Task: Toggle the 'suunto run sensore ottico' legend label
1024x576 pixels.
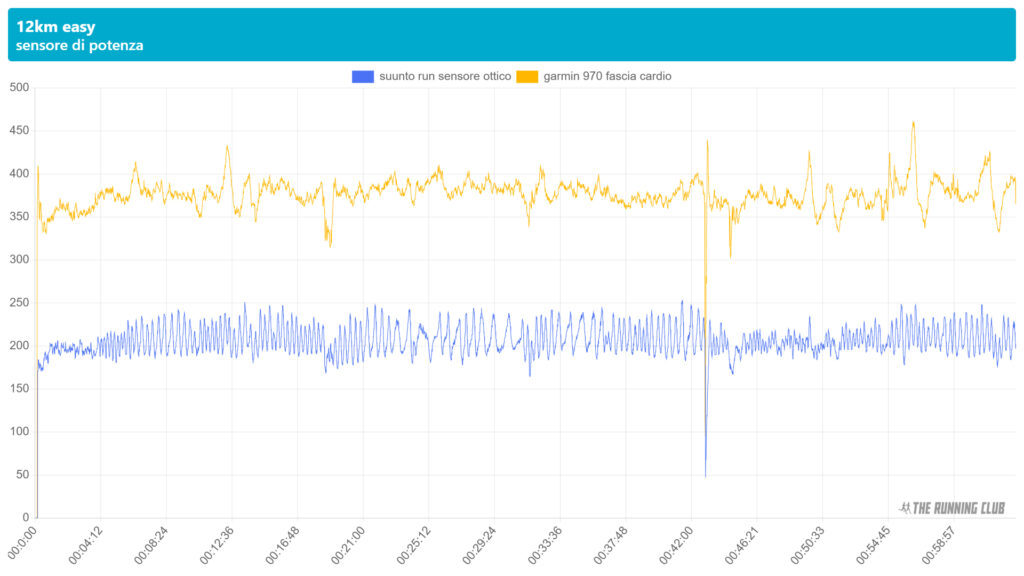Action: coord(445,76)
